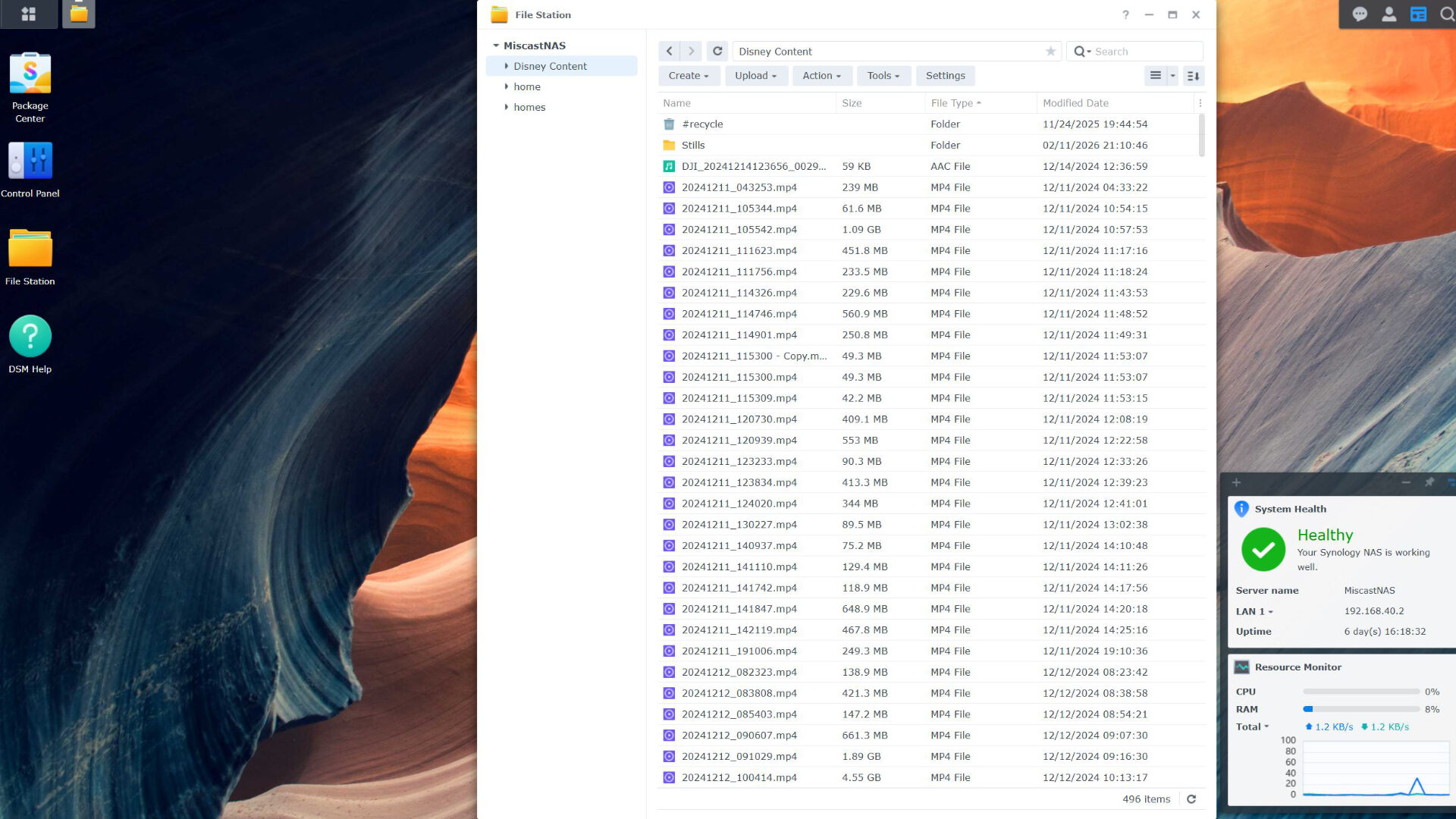Open Control Panel from the desktop
1456x819 pixels.
[x=30, y=170]
